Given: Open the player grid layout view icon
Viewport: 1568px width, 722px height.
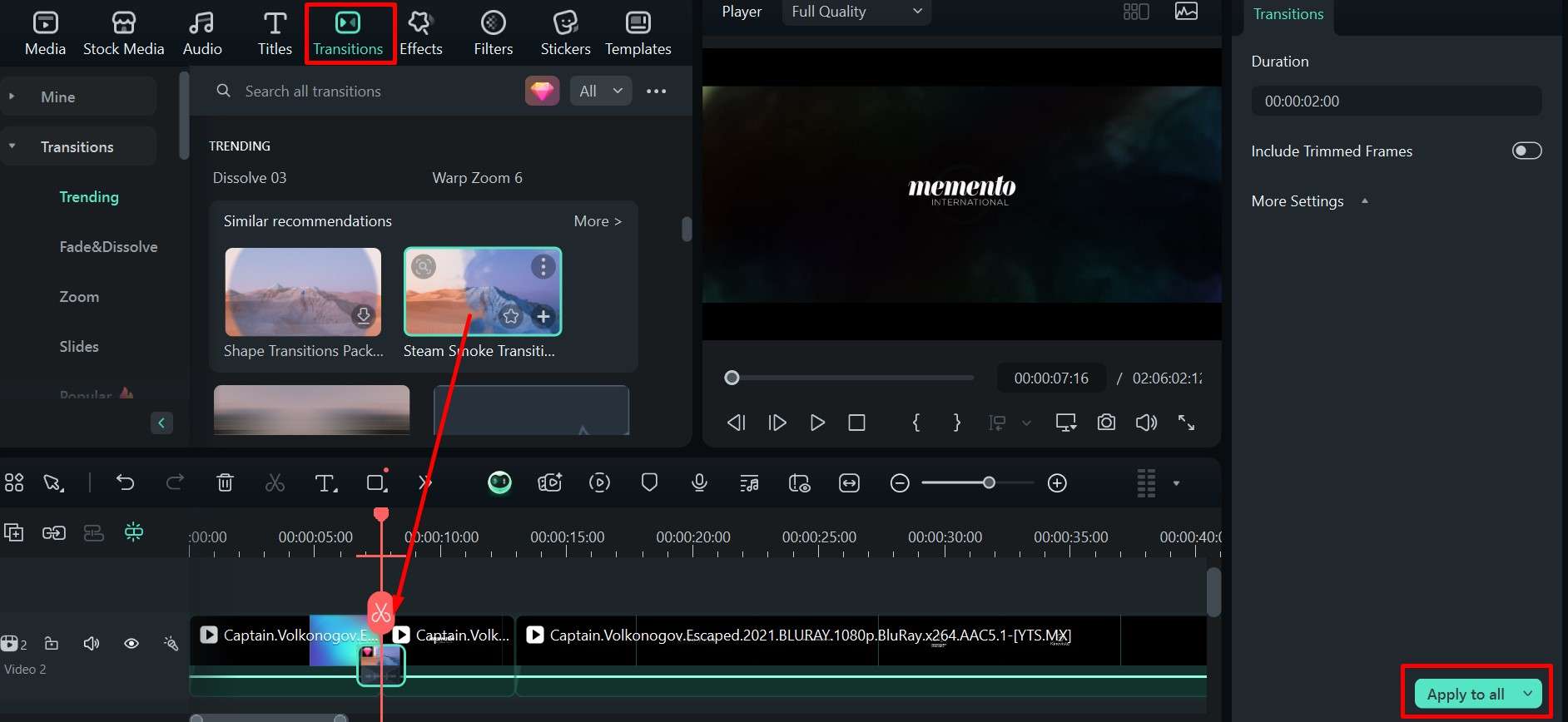Looking at the screenshot, I should (x=1136, y=12).
